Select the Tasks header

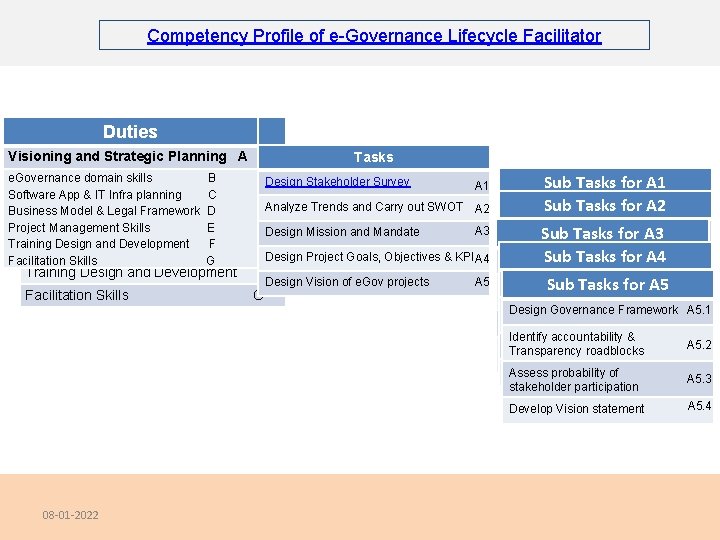tap(374, 157)
